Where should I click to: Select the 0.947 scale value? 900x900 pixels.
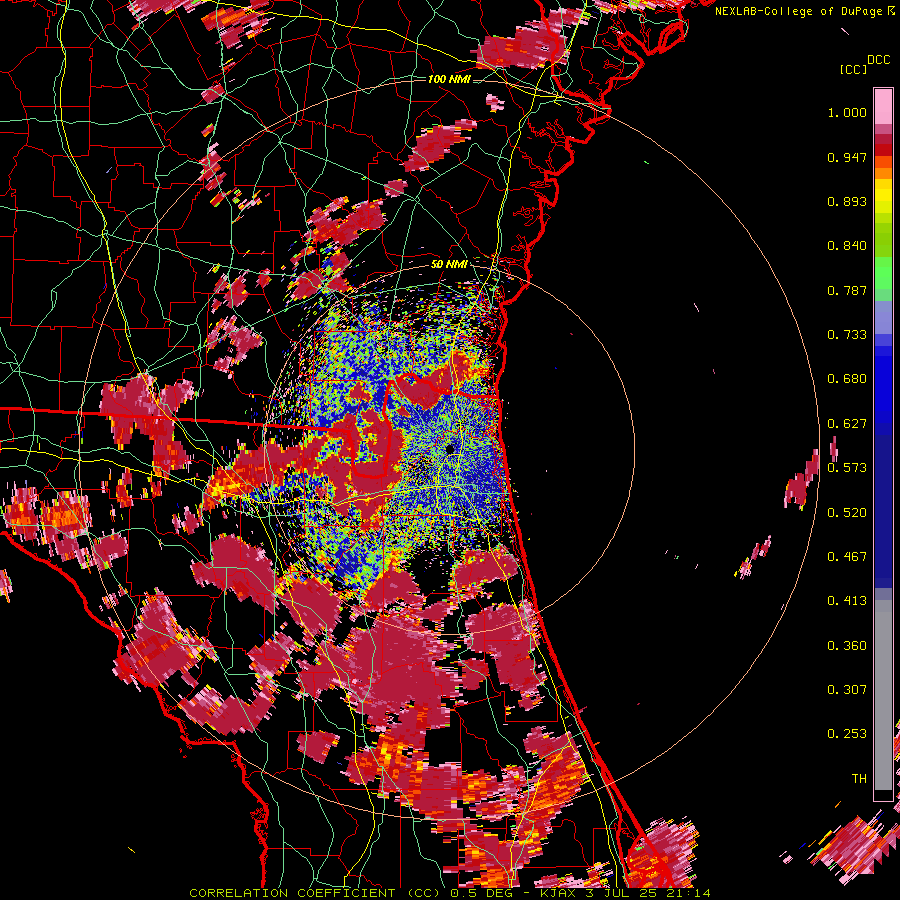[847, 157]
